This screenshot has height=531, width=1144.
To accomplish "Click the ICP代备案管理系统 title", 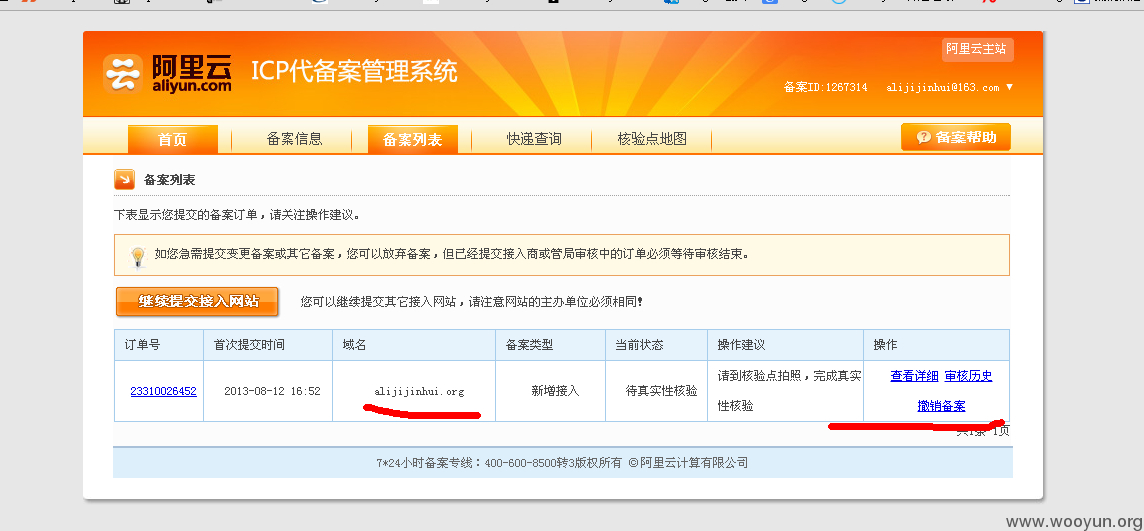I will [x=354, y=71].
